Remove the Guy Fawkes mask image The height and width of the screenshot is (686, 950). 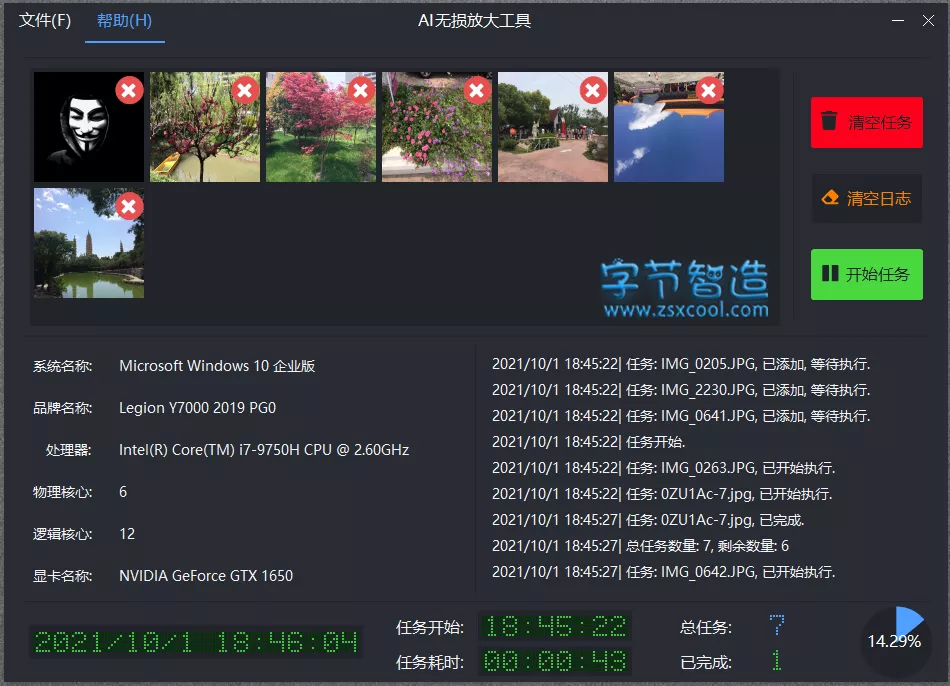[129, 91]
